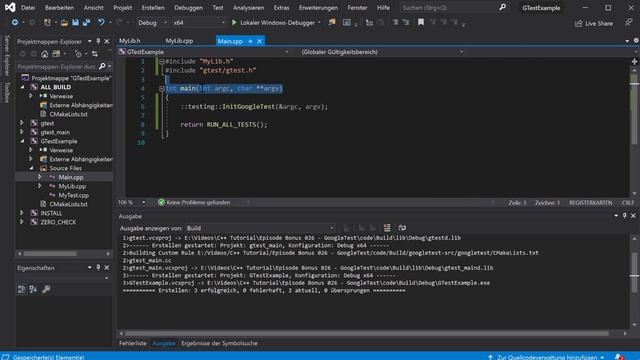Click the property pages wrench icon
640x360 pixels.
[x=47, y=289]
